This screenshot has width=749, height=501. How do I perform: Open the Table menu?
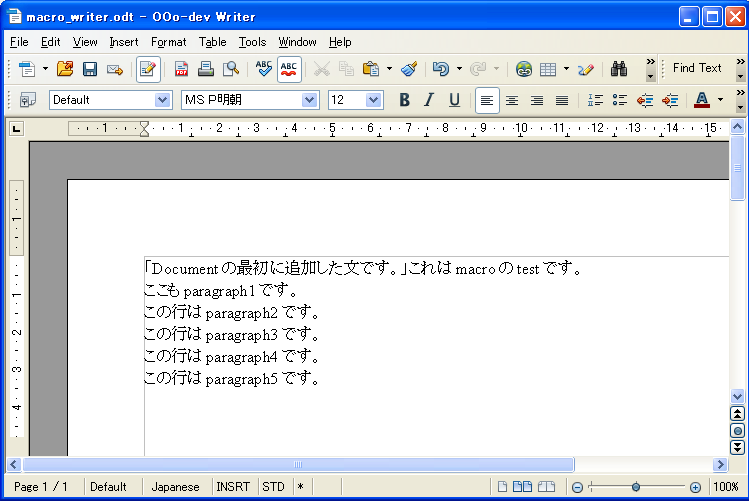(213, 42)
